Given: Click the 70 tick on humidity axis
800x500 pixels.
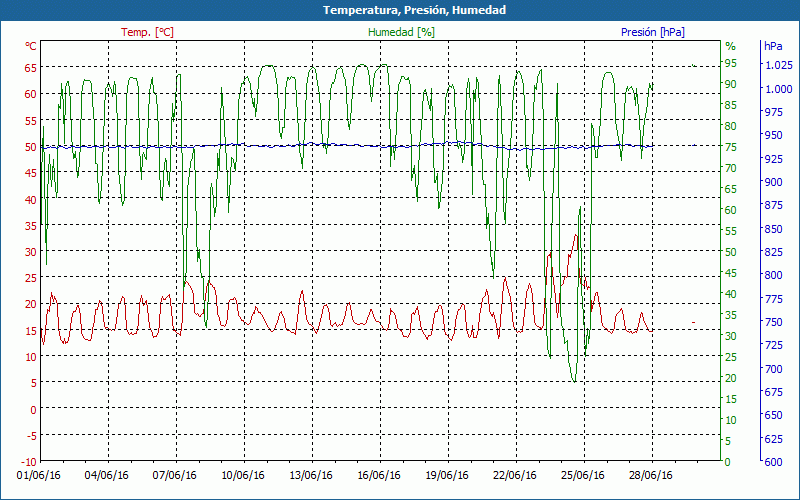Looking at the screenshot, I should (x=731, y=168).
